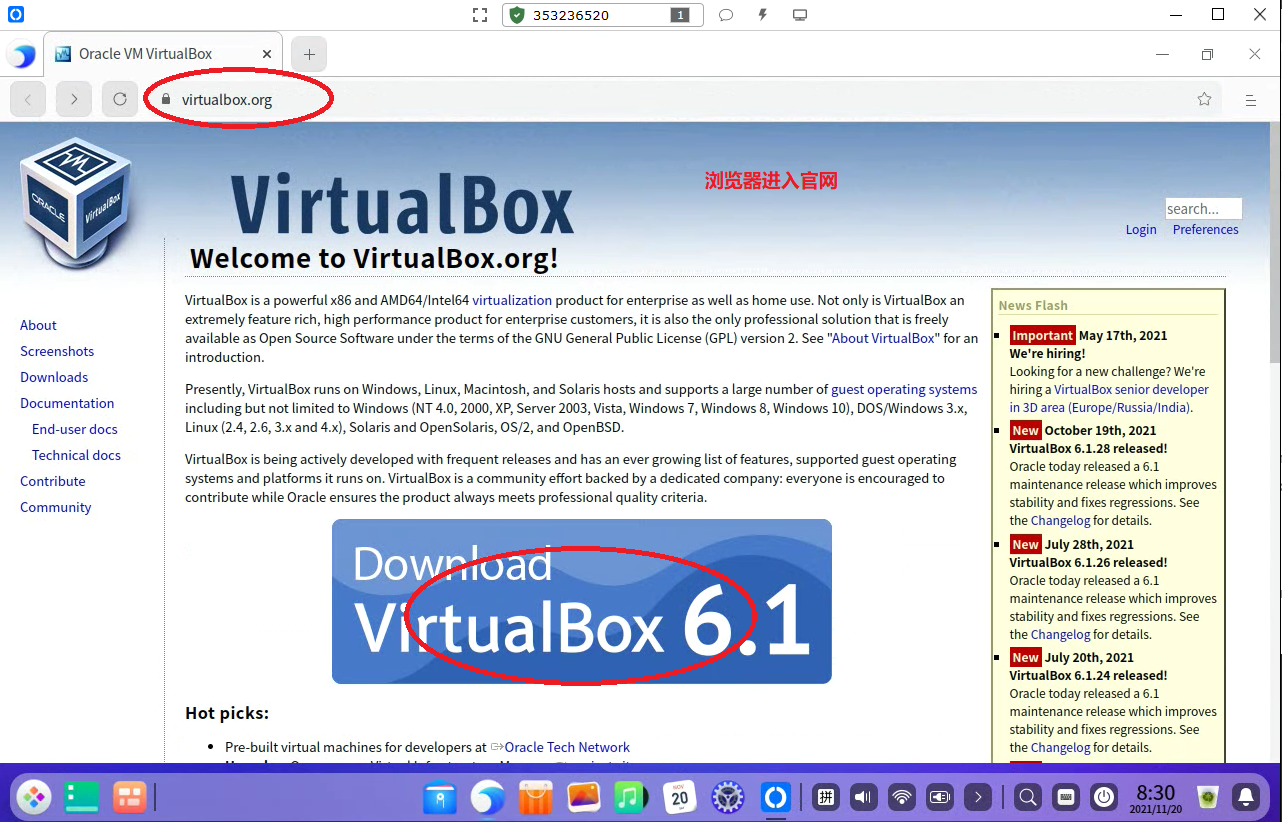The image size is (1282, 822).
Task: Click the green desktop icon in dock
Action: pyautogui.click(x=82, y=797)
